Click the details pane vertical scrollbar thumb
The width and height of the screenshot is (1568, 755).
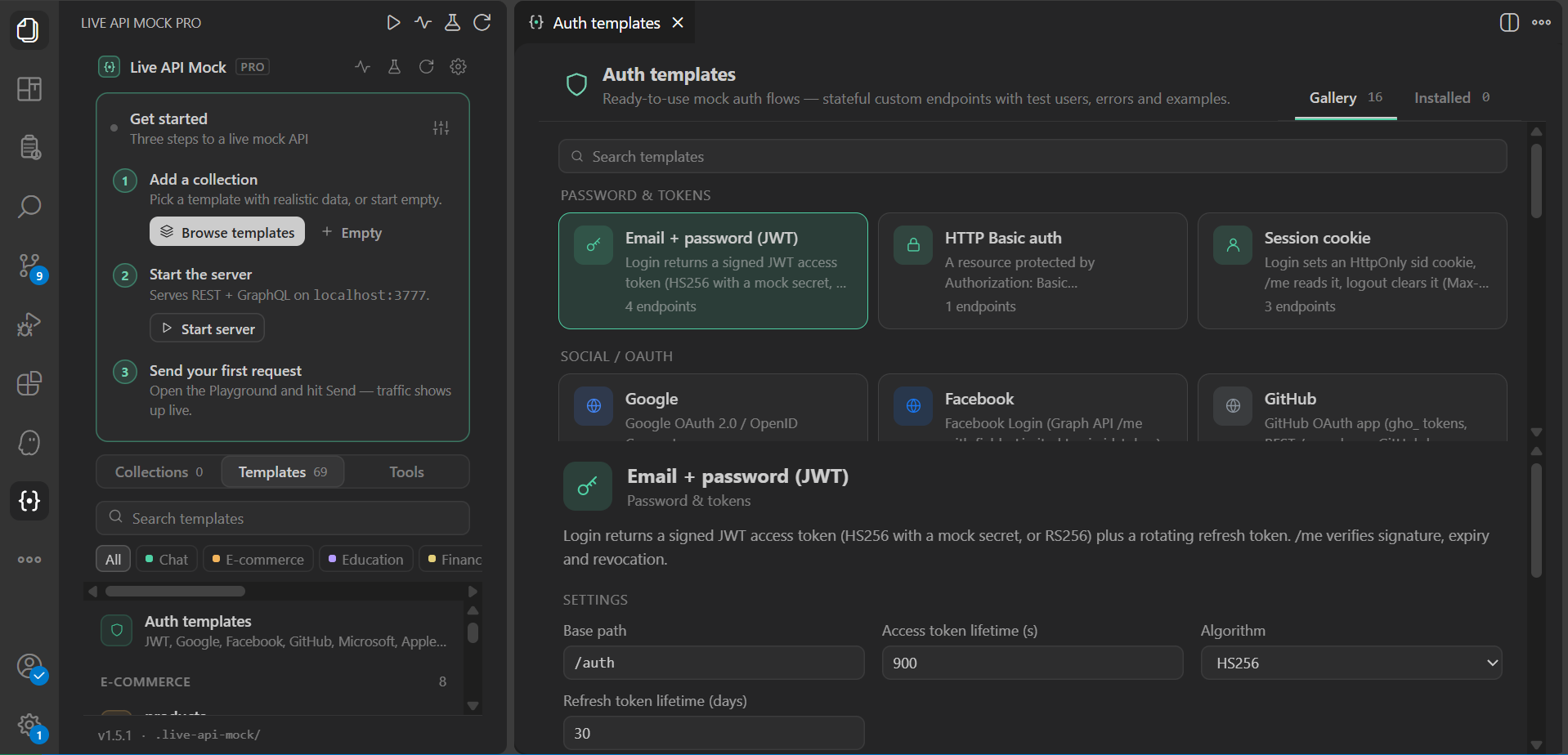click(x=1536, y=521)
